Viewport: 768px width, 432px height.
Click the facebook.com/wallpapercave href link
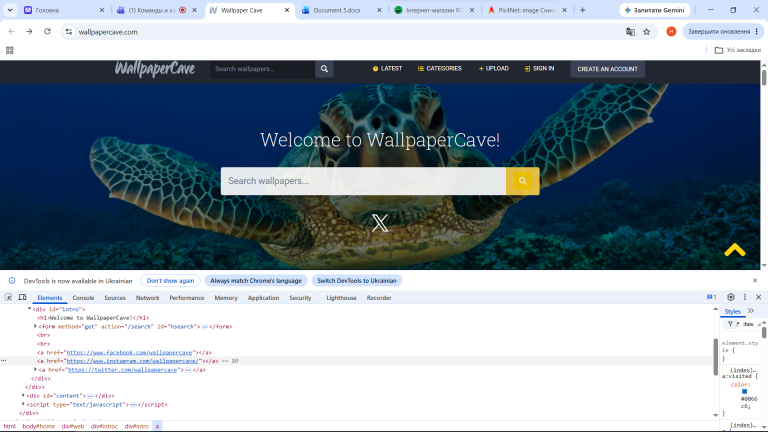click(129, 352)
